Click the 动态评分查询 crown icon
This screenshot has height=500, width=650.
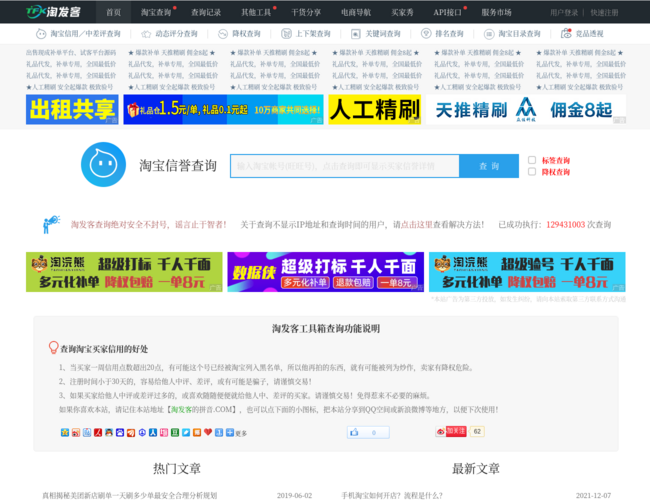tap(146, 34)
